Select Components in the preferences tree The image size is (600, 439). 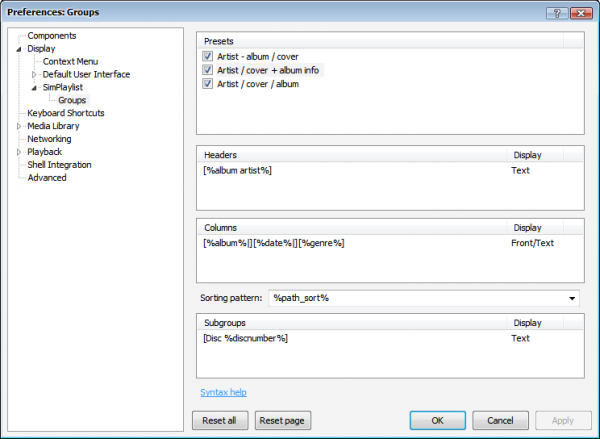[x=51, y=36]
